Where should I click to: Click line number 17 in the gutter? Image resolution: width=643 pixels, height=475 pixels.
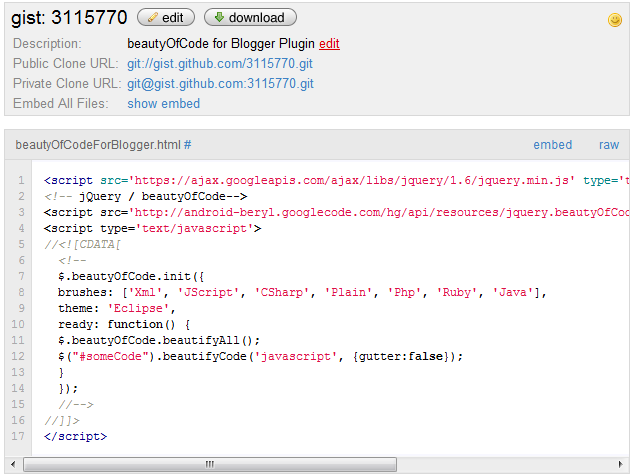click(x=18, y=436)
